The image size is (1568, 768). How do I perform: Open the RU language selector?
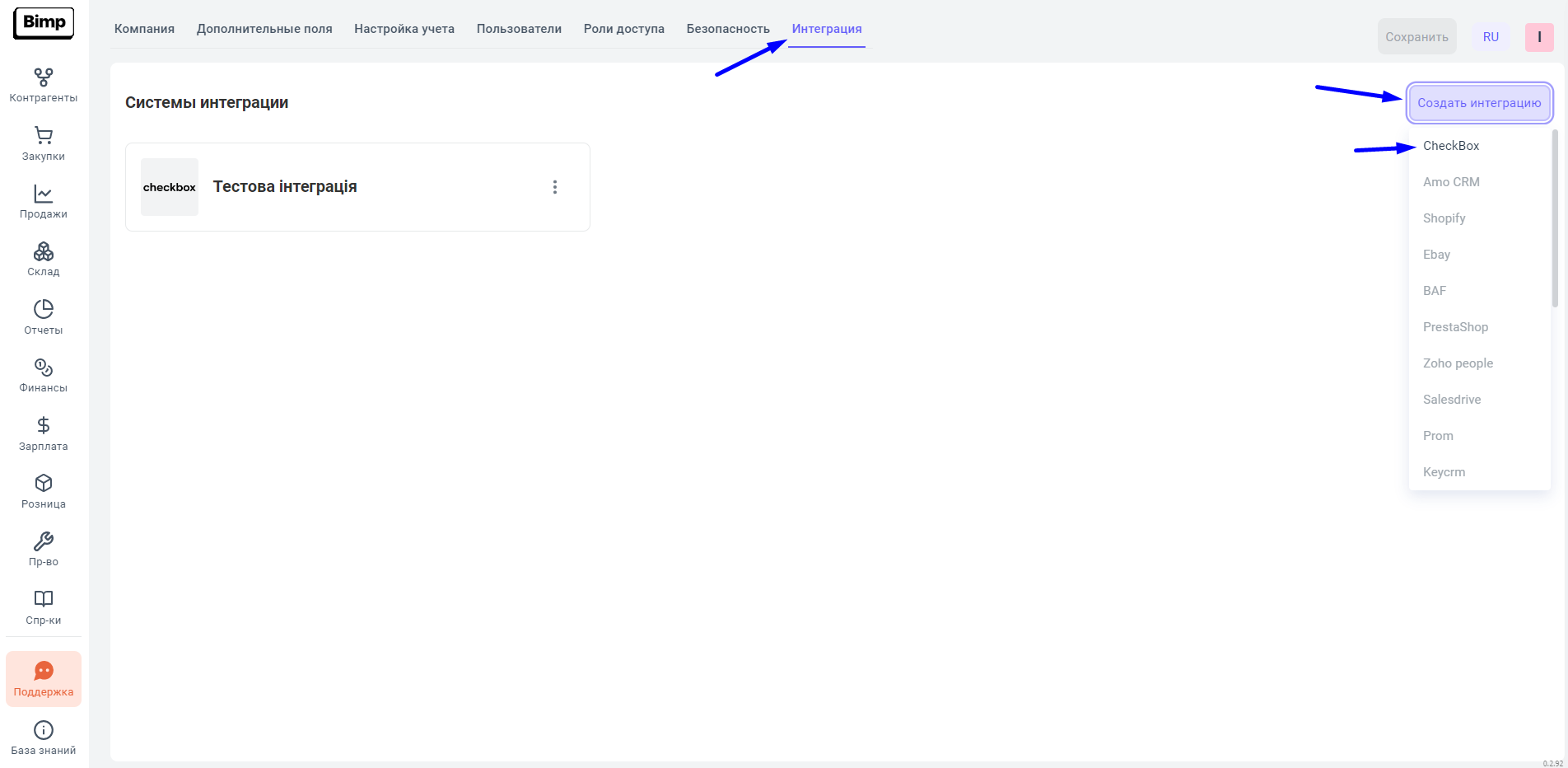1491,37
